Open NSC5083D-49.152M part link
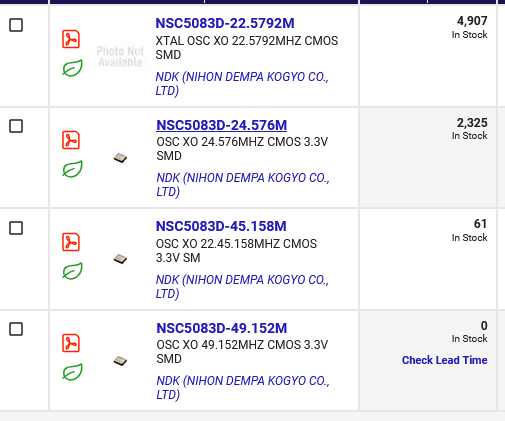505x421 pixels. [x=222, y=328]
